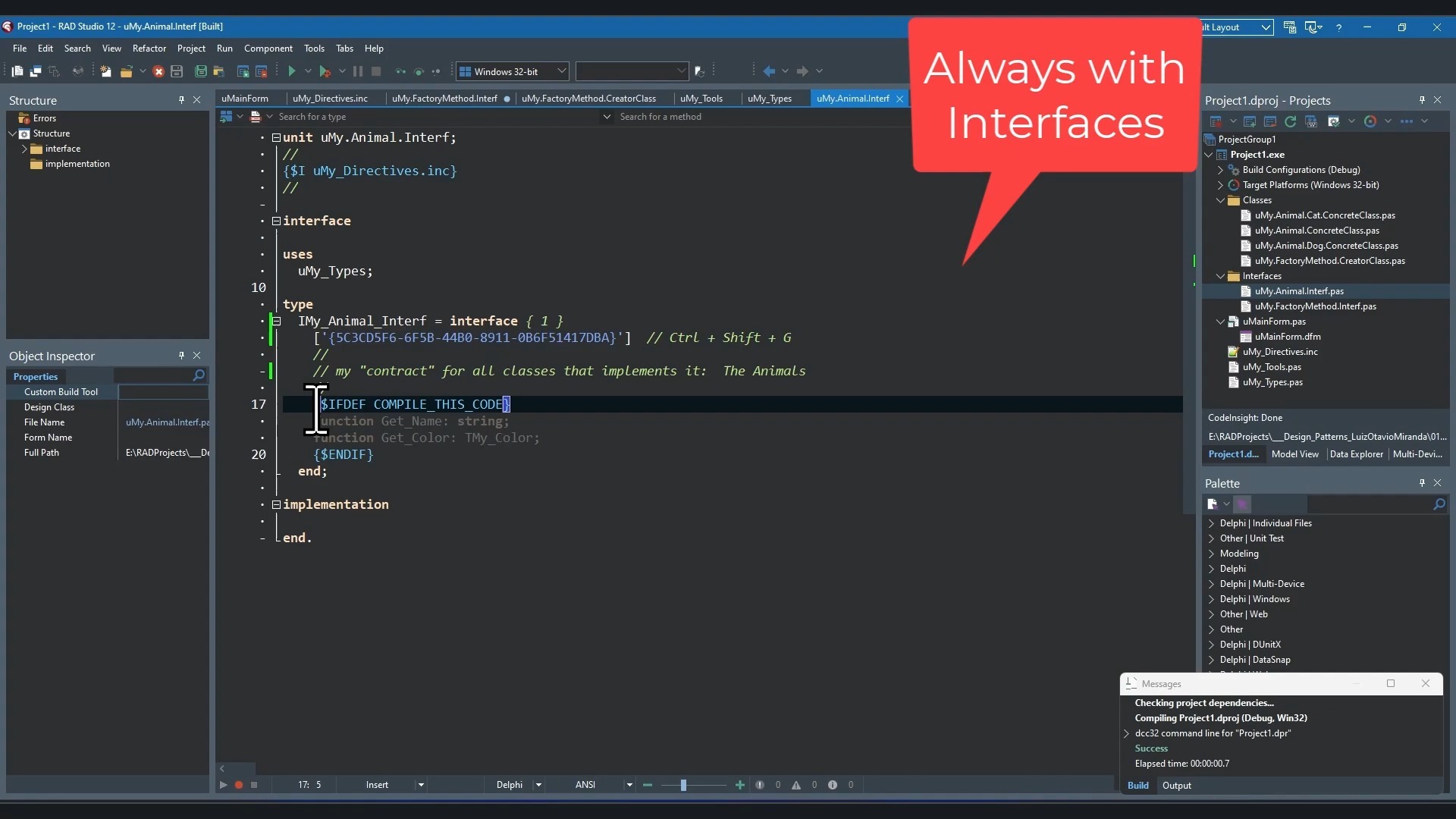Viewport: 1456px width, 819px height.
Task: Switch to uMy_Directives.inc editor tab
Action: (x=330, y=99)
